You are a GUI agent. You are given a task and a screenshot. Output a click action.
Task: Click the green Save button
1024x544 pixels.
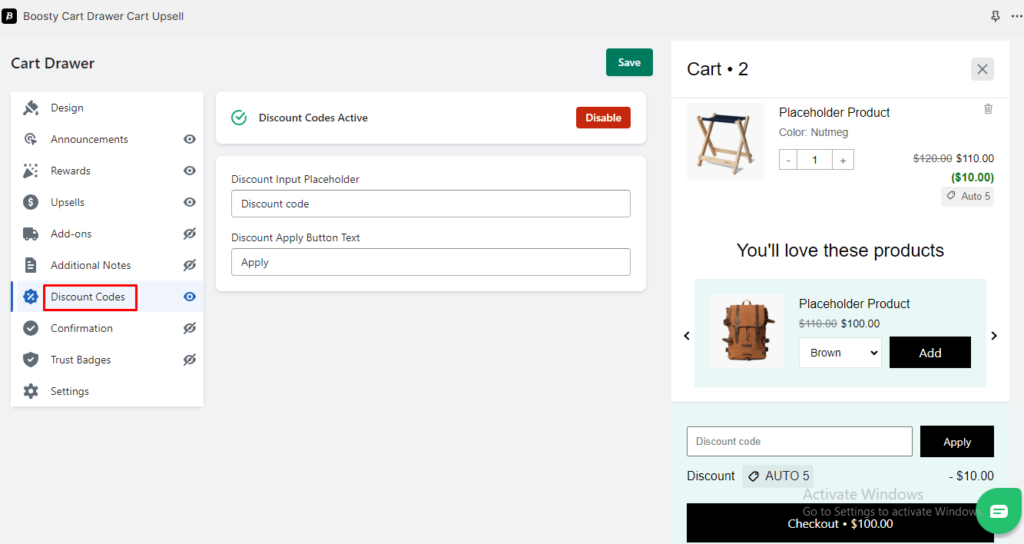tap(629, 62)
